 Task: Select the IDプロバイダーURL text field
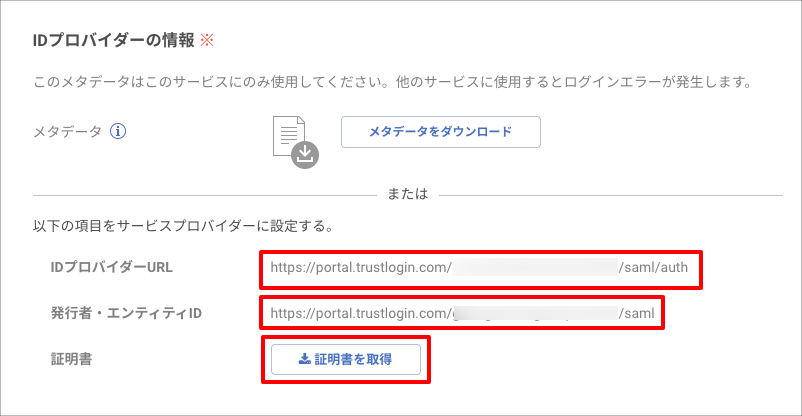(x=481, y=268)
